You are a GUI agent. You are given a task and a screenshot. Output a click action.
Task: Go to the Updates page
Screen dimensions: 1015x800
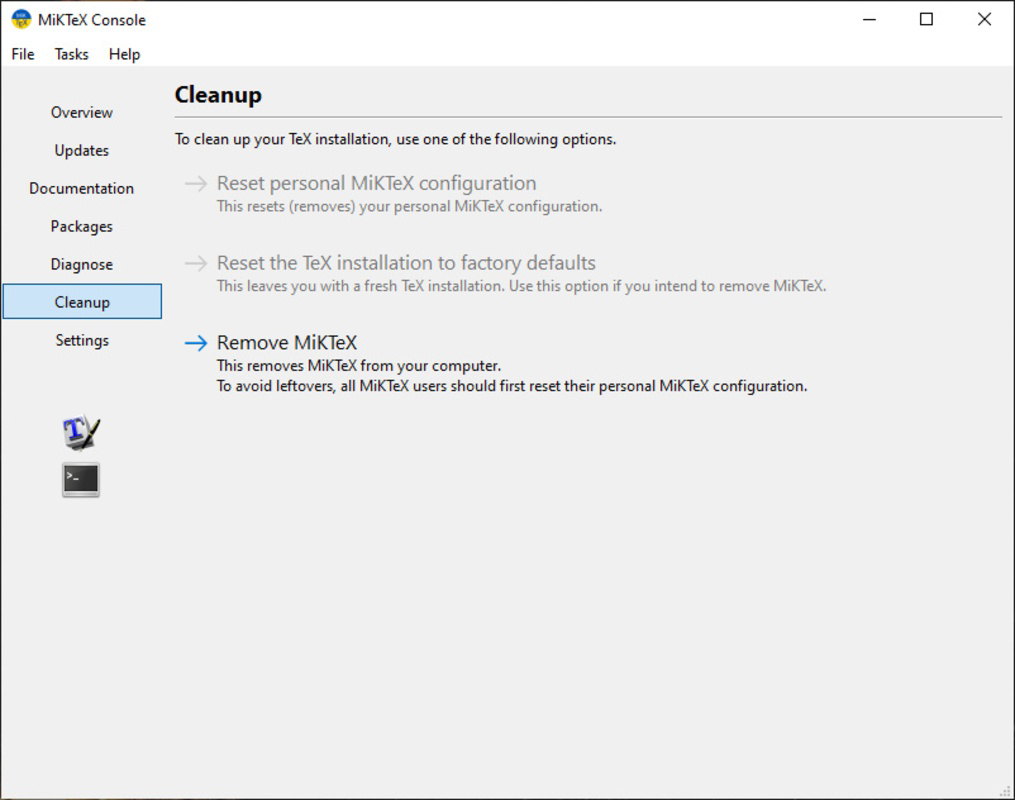82,150
